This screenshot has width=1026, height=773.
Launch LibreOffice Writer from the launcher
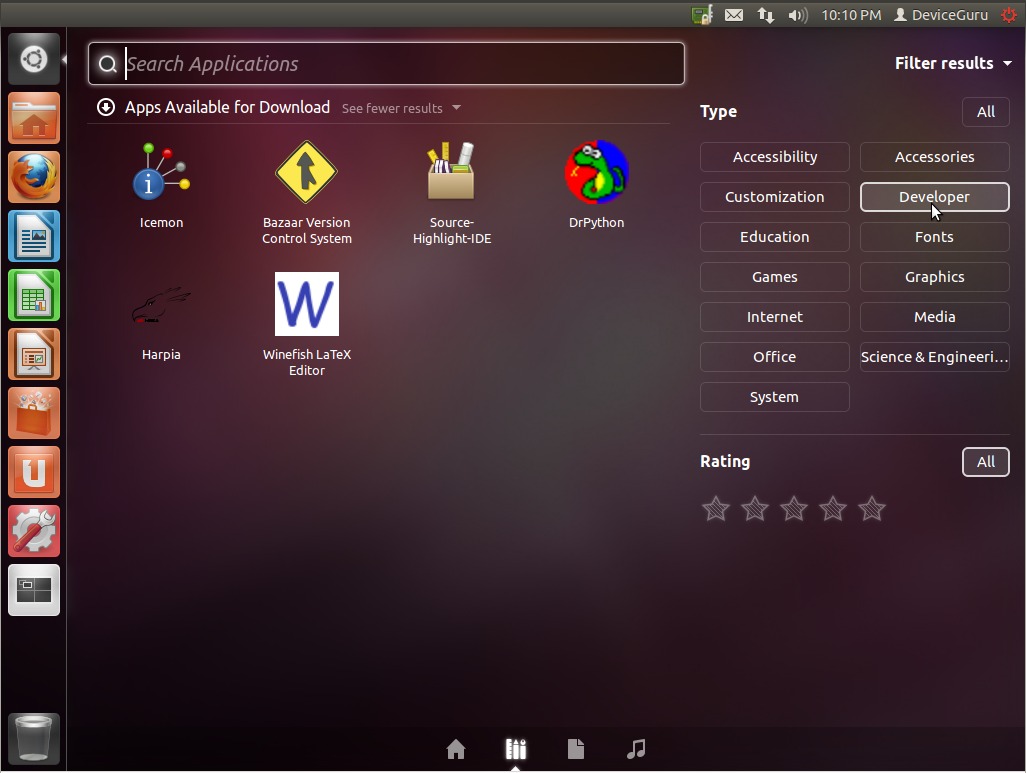[34, 236]
